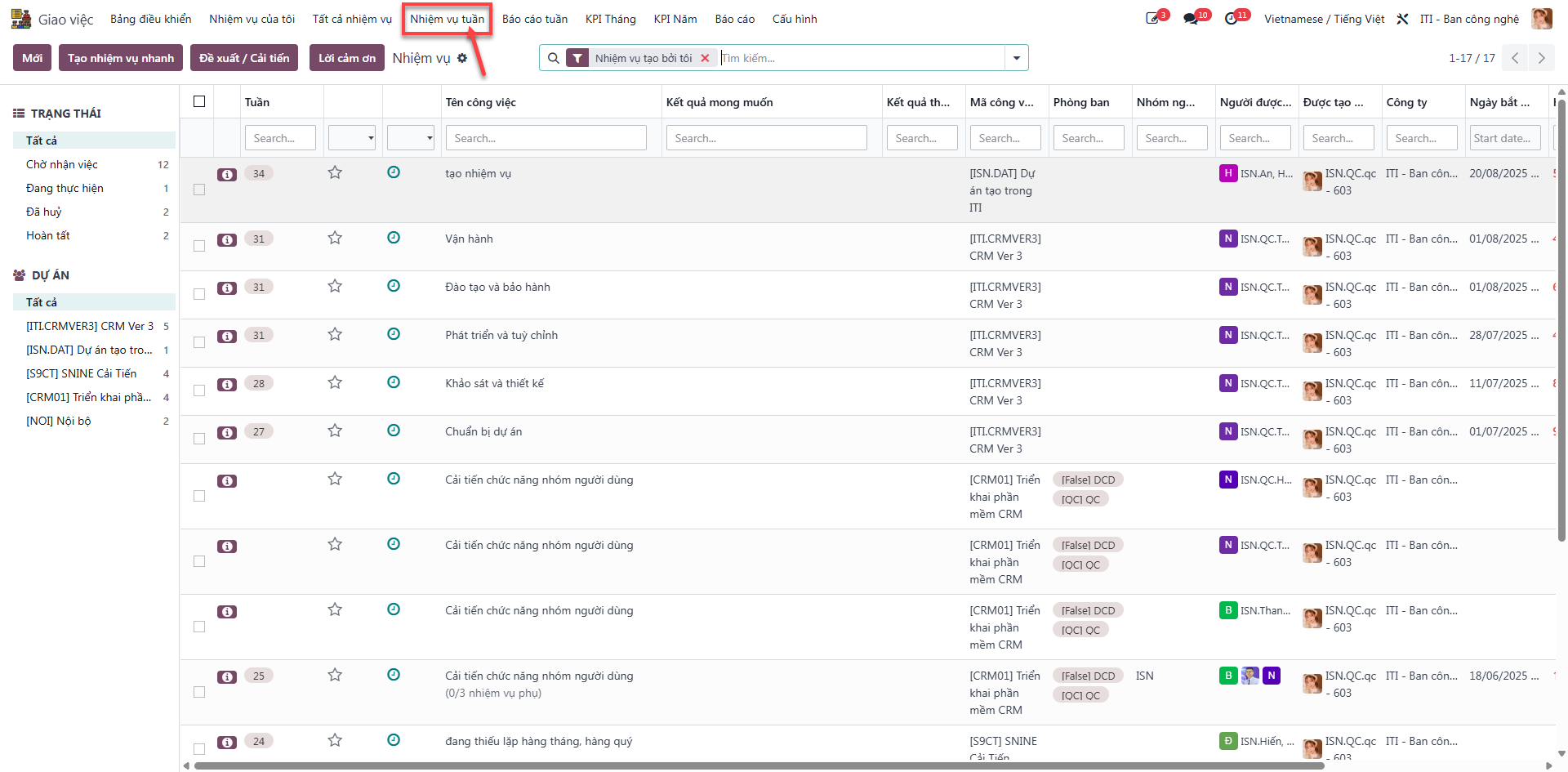The image size is (1568, 772).
Task: Open the Giao việc app home icon
Action: [21, 19]
